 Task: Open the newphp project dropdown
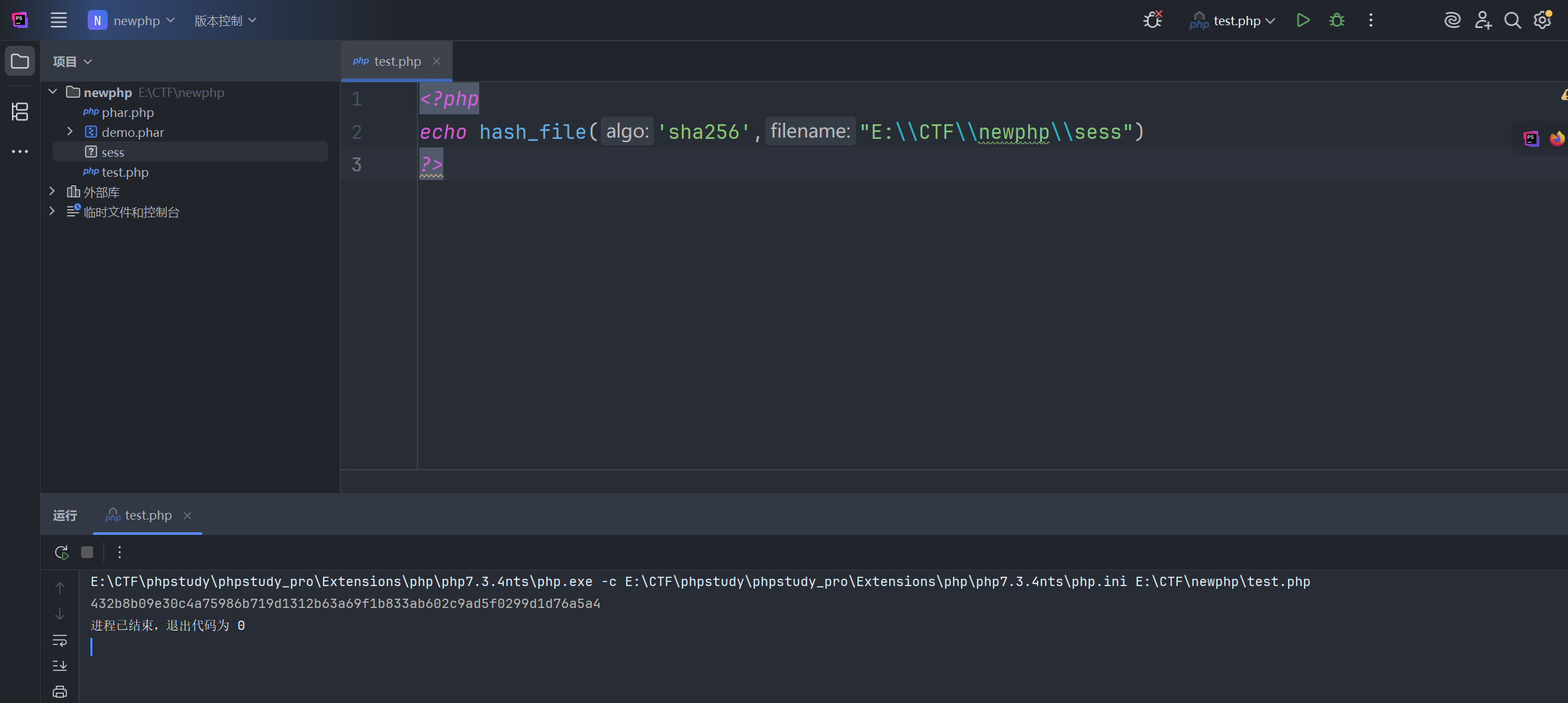[x=132, y=21]
